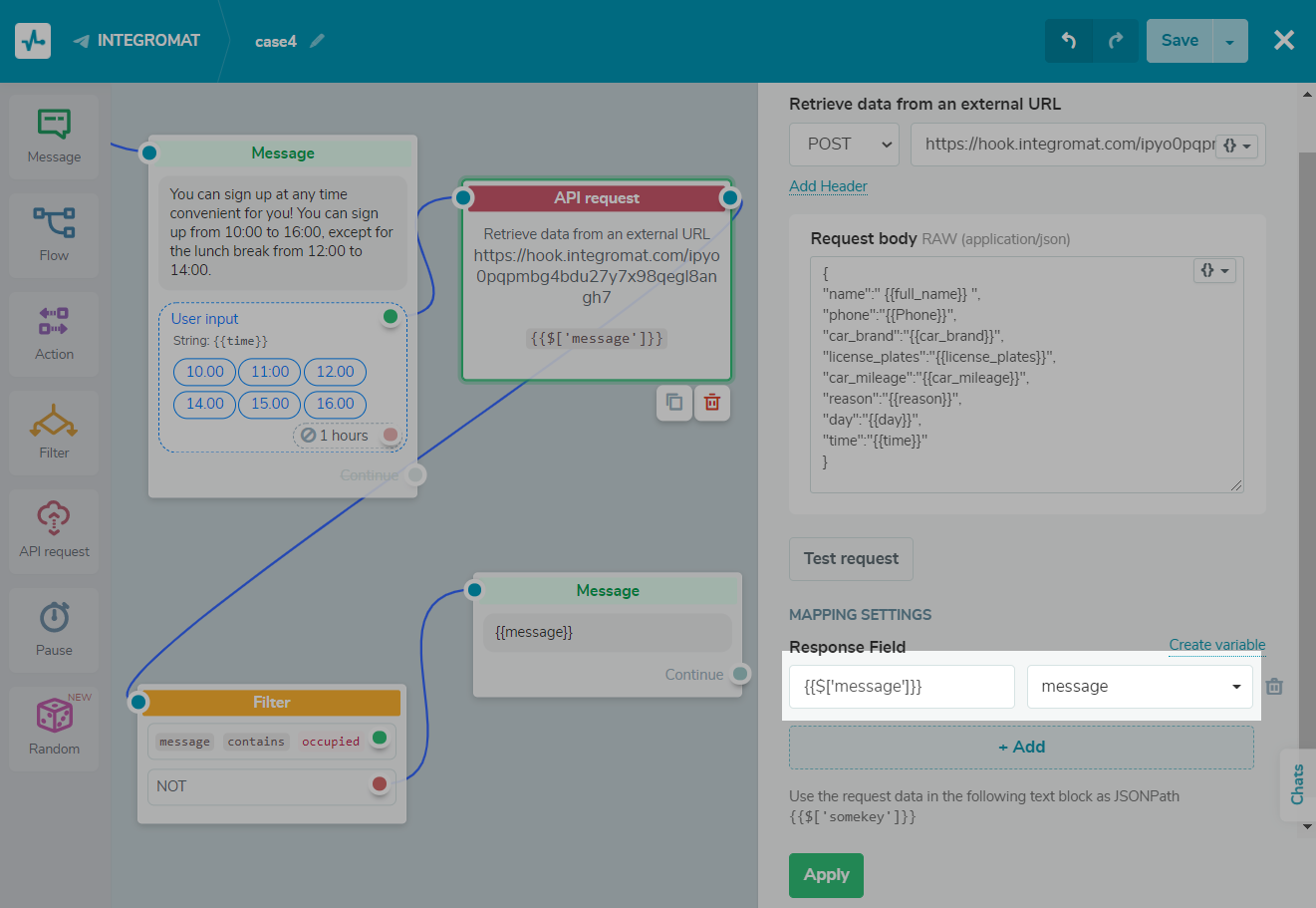The width and height of the screenshot is (1316, 908).
Task: Click the Add Header link
Action: [x=828, y=186]
